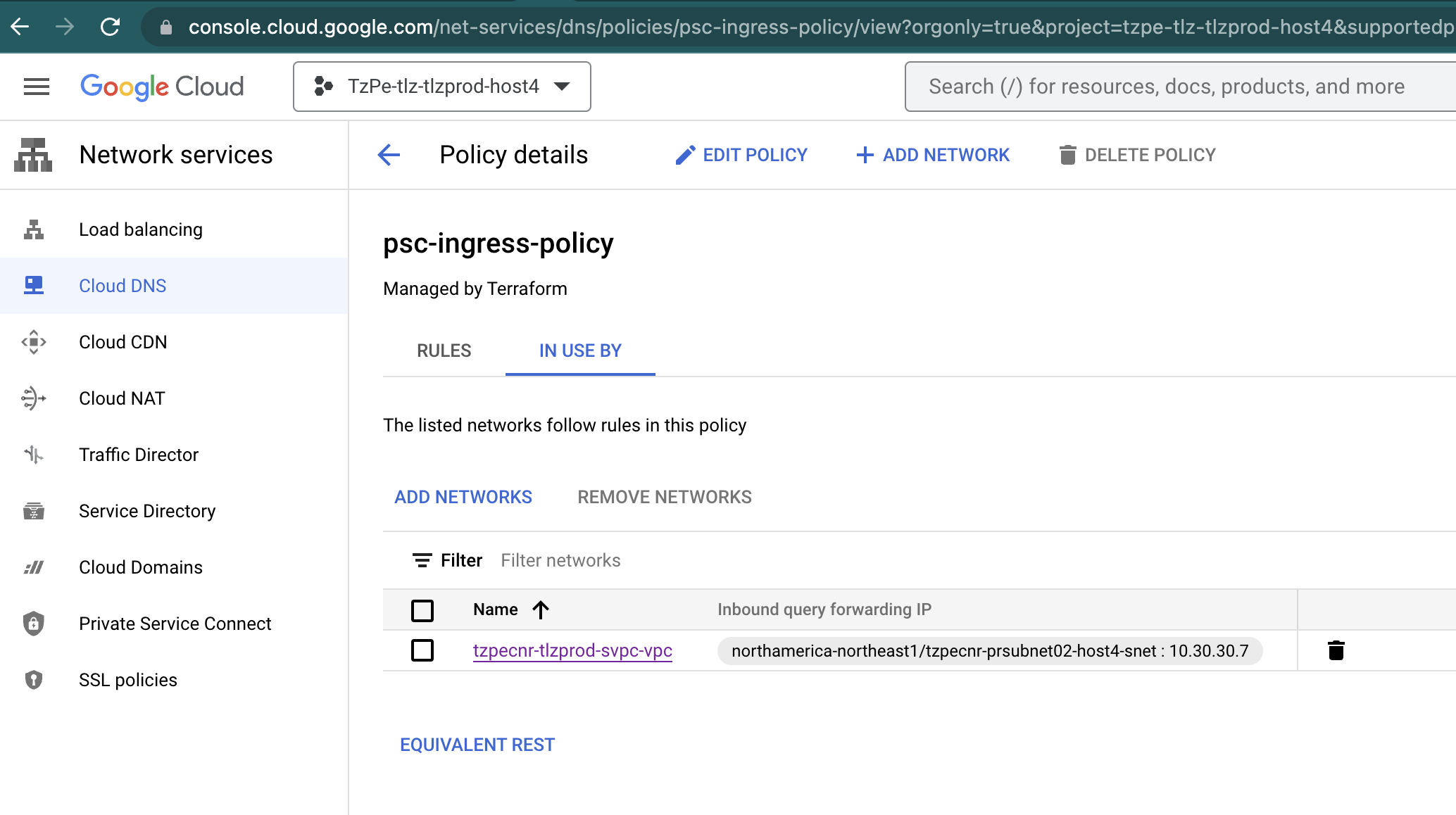This screenshot has width=1456, height=815.
Task: Open the TzPe-tlz-tlzprod-host4 project selector
Action: coord(441,86)
